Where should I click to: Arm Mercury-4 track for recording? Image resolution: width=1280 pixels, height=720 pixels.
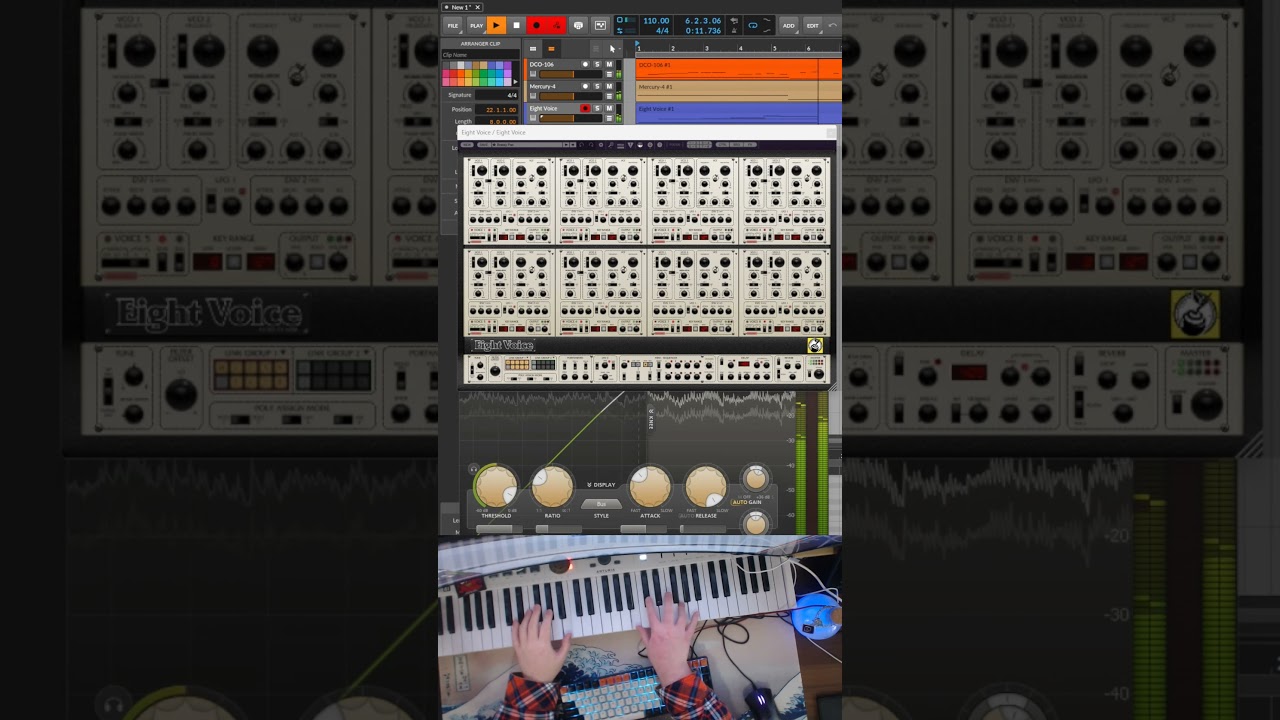[x=585, y=86]
